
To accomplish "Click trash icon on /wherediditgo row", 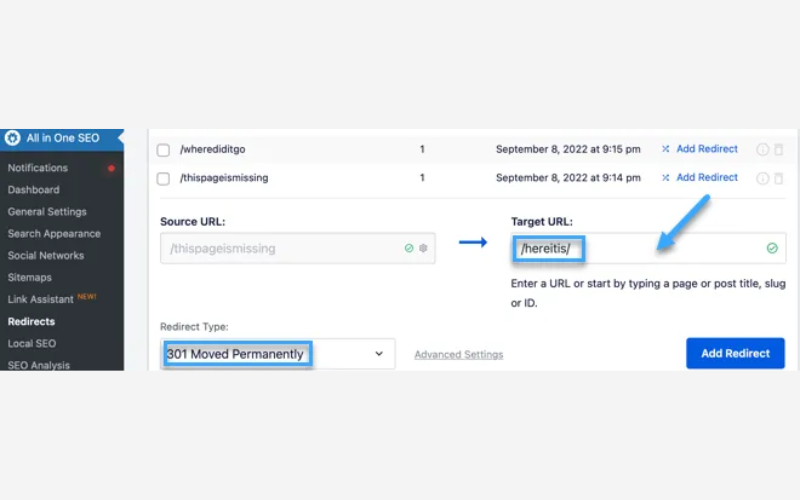I will tap(779, 150).
